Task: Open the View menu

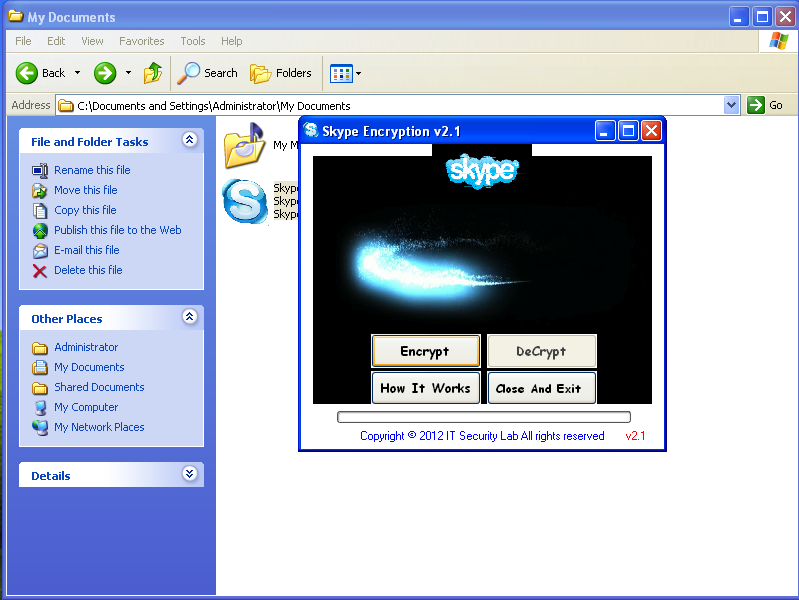Action: [92, 41]
